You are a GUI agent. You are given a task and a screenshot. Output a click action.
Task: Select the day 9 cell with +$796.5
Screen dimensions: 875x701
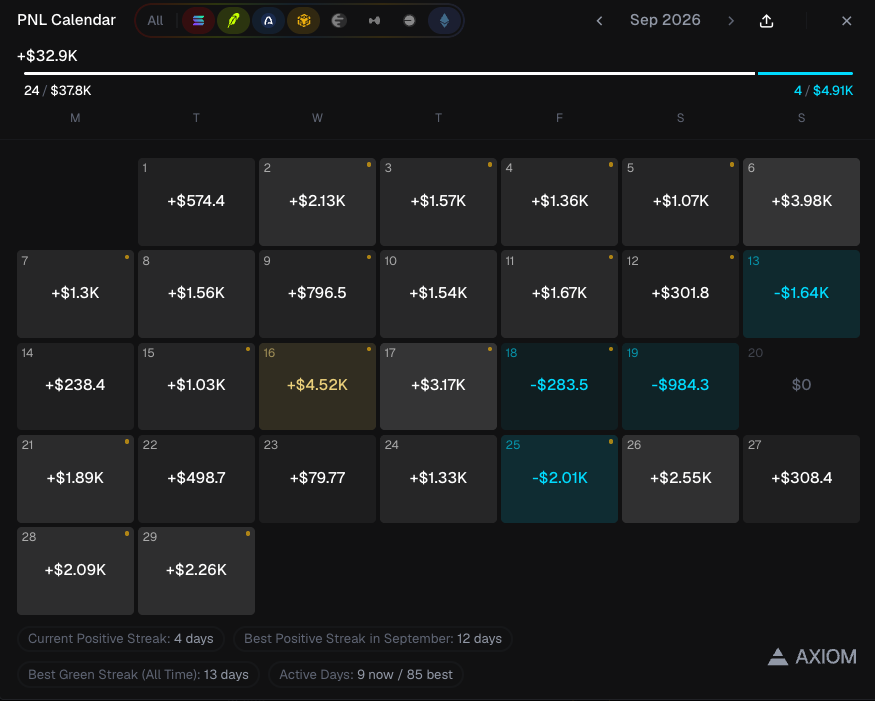click(x=318, y=294)
